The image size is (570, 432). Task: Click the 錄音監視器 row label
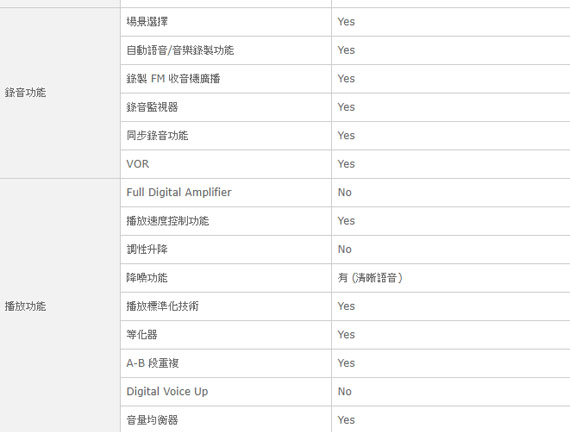tap(152, 107)
